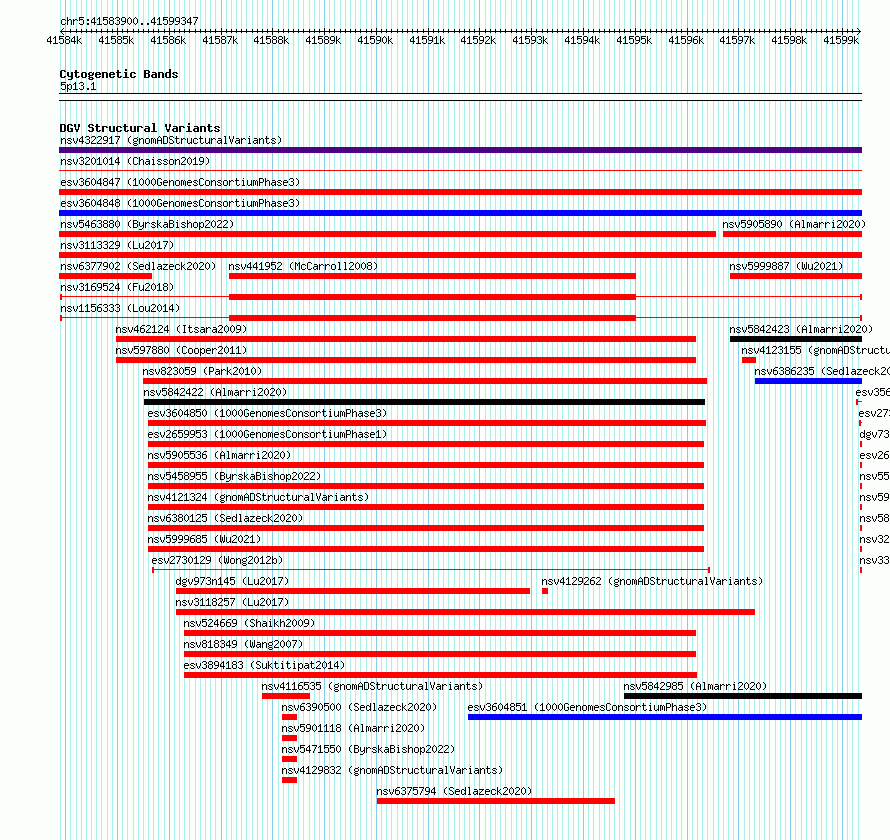Click nsv5999887 (Wu2021) variant label

[786, 266]
